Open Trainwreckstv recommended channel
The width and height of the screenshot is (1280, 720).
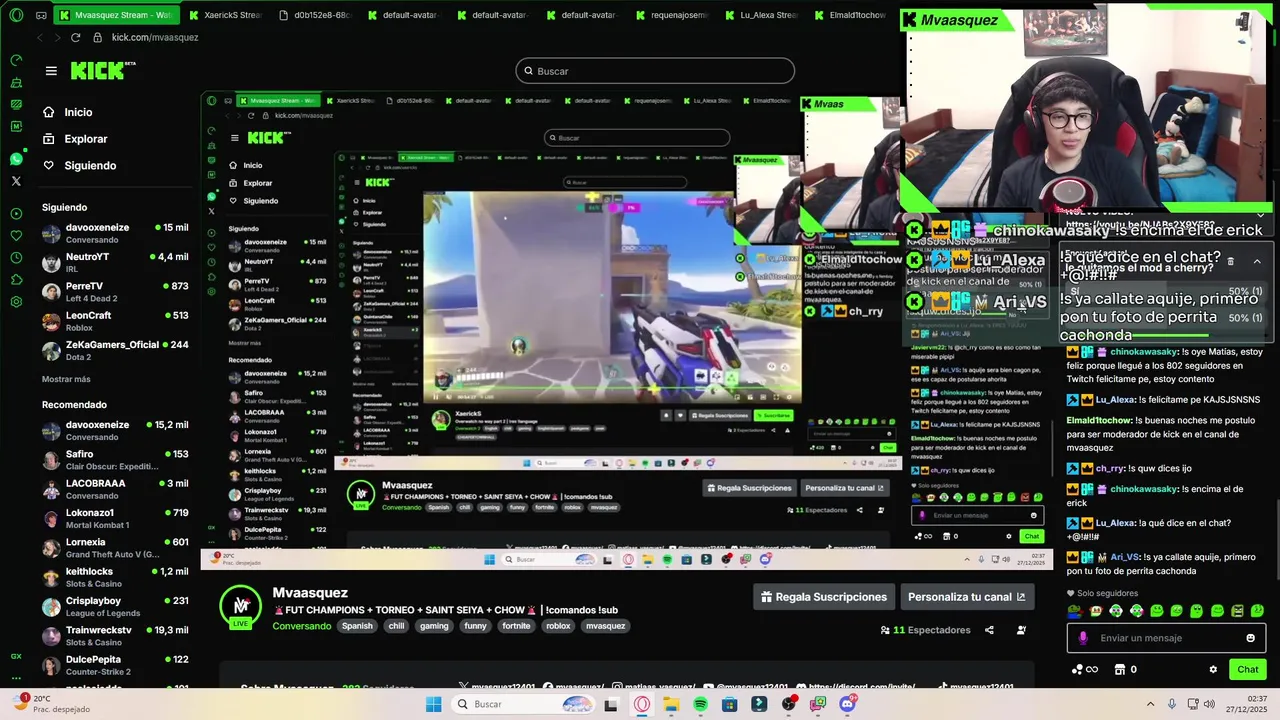(x=115, y=635)
